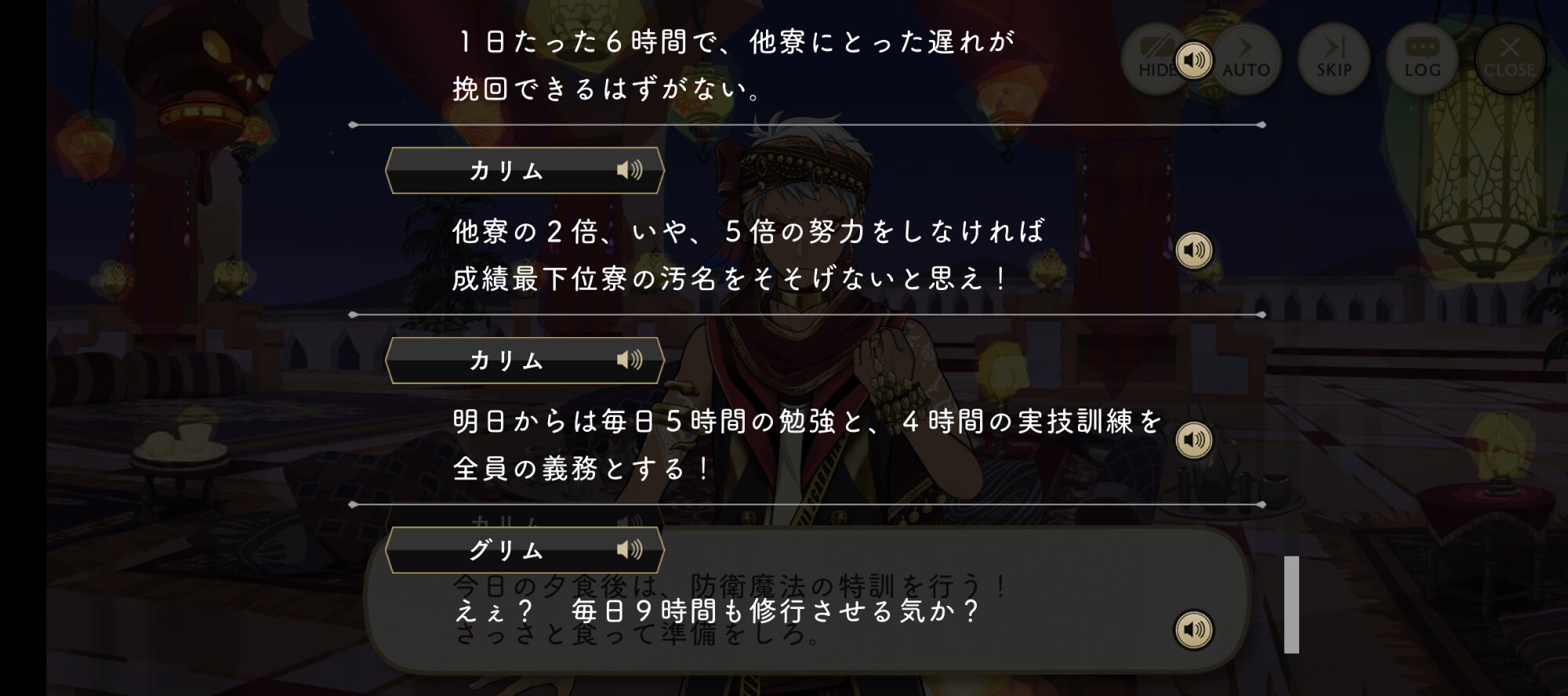1568x696 pixels.
Task: Select the second カリム speaker name plate
Action: click(524, 360)
